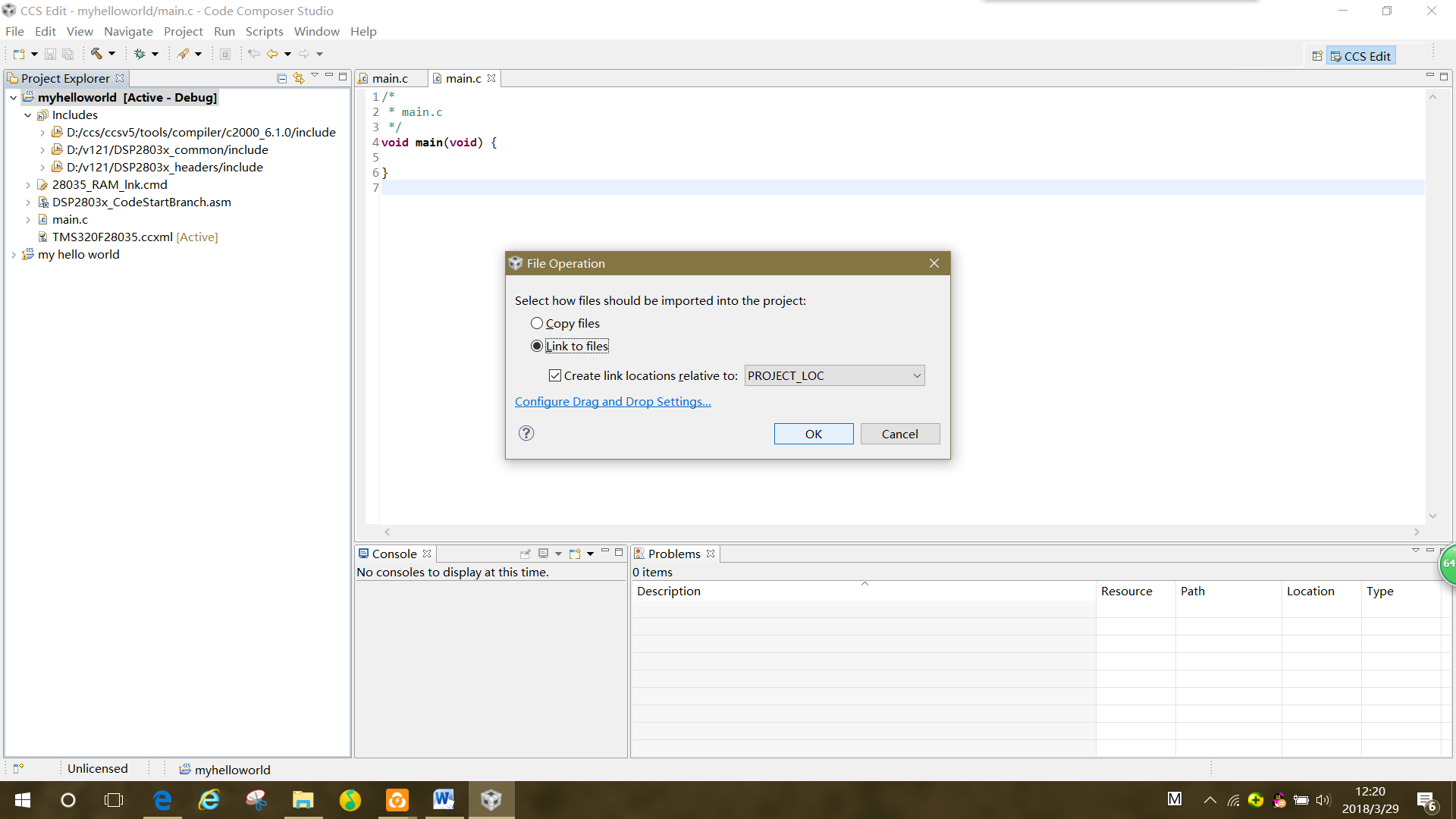
Task: Click the Pin Console icon
Action: 525,554
